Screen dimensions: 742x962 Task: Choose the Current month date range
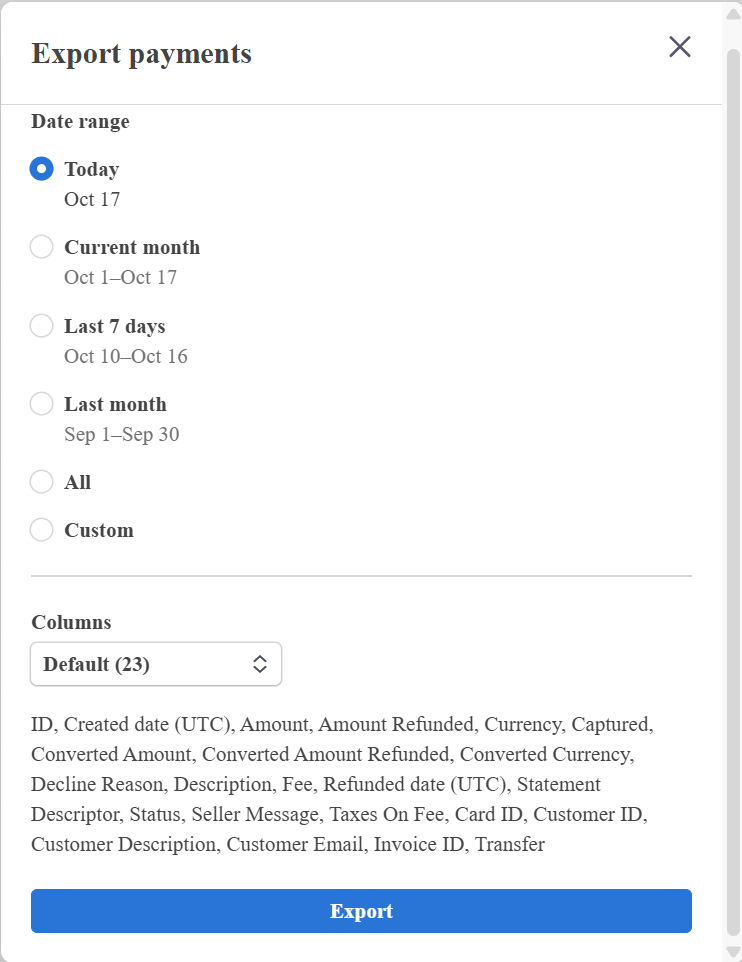tap(41, 247)
